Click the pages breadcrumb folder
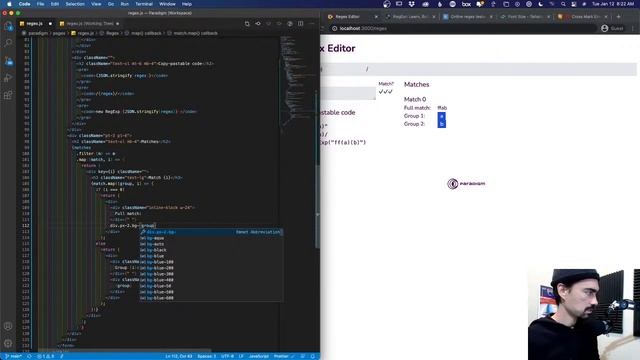This screenshot has width=640, height=360. (x=59, y=33)
